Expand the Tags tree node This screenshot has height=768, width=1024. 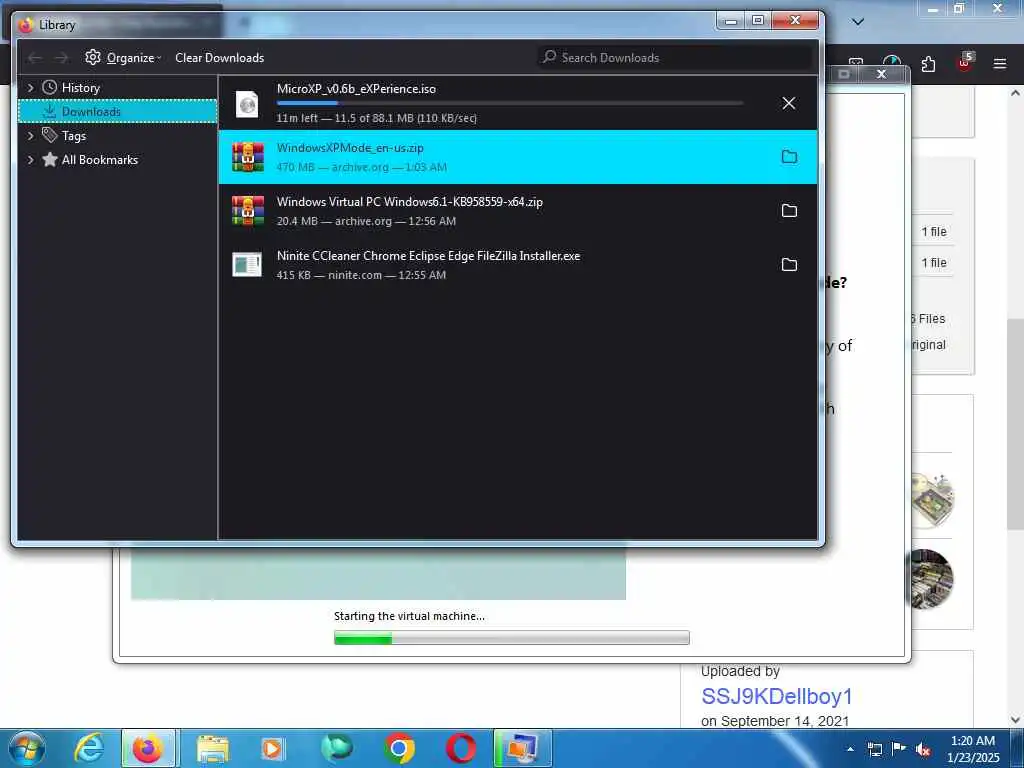30,136
